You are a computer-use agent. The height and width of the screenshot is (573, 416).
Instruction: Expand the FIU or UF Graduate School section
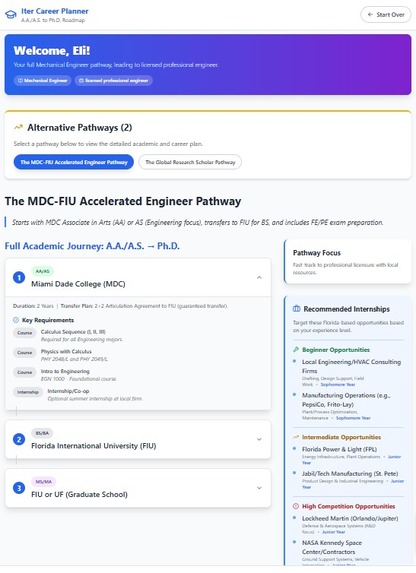point(259,488)
